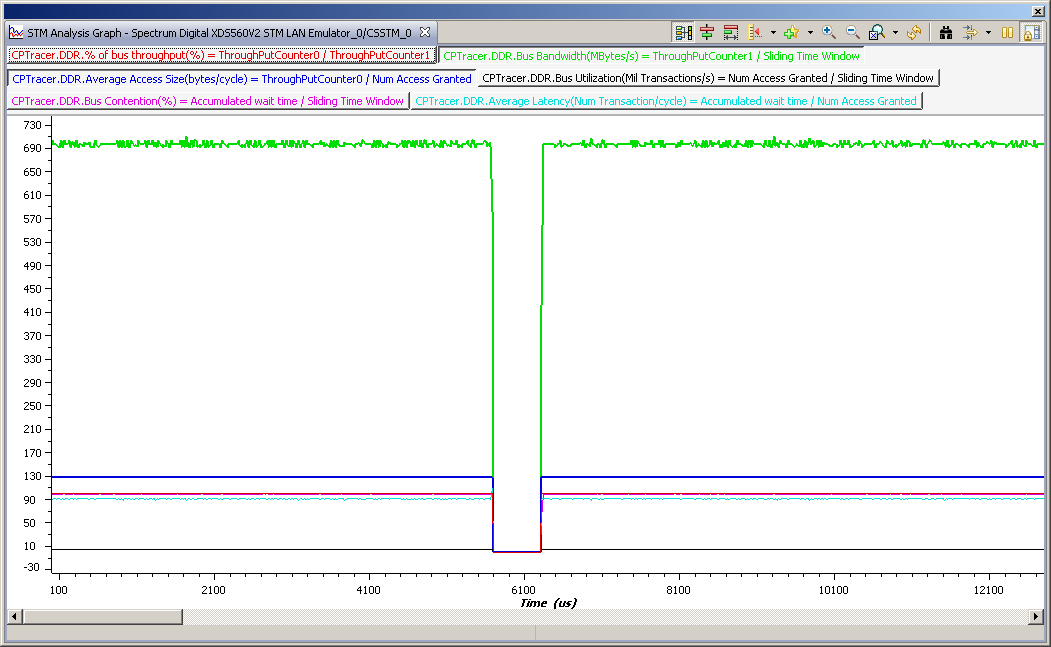Click the 'Time (us)' axis label

click(x=548, y=603)
